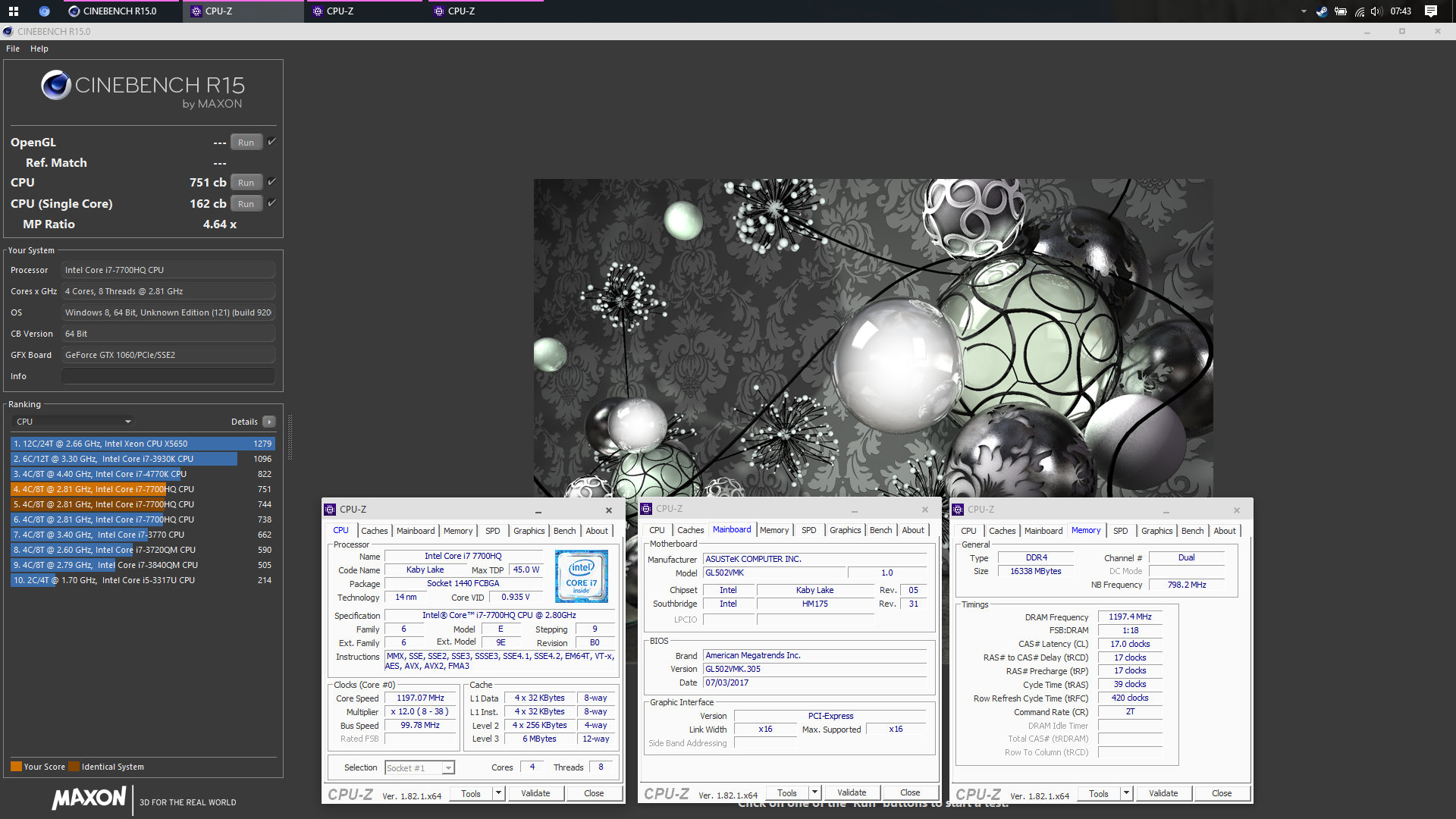Screen dimensions: 1456x819
Task: Open Tools dropdown arrow in CPU-Z Memory window
Action: pyautogui.click(x=1126, y=793)
